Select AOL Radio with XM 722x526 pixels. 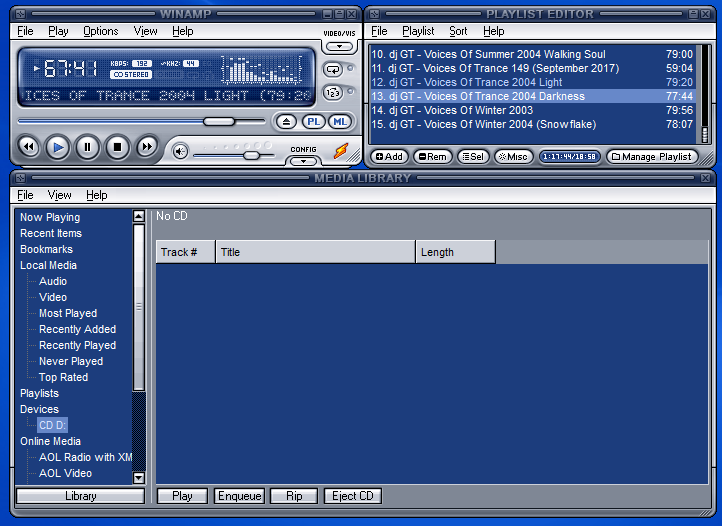(x=86, y=457)
